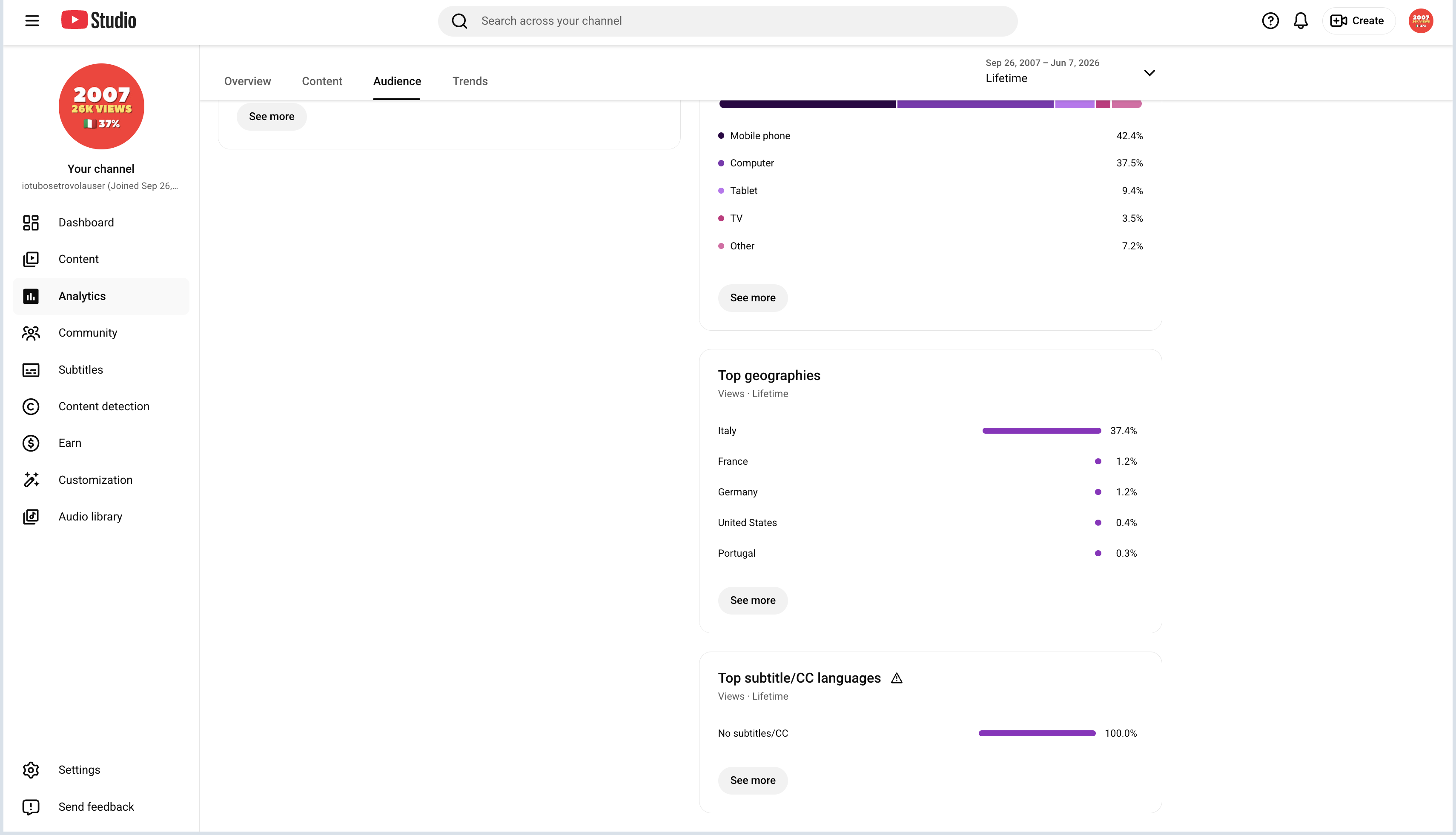Viewport: 1456px width, 835px height.
Task: Open Content in the sidebar
Action: tap(79, 259)
